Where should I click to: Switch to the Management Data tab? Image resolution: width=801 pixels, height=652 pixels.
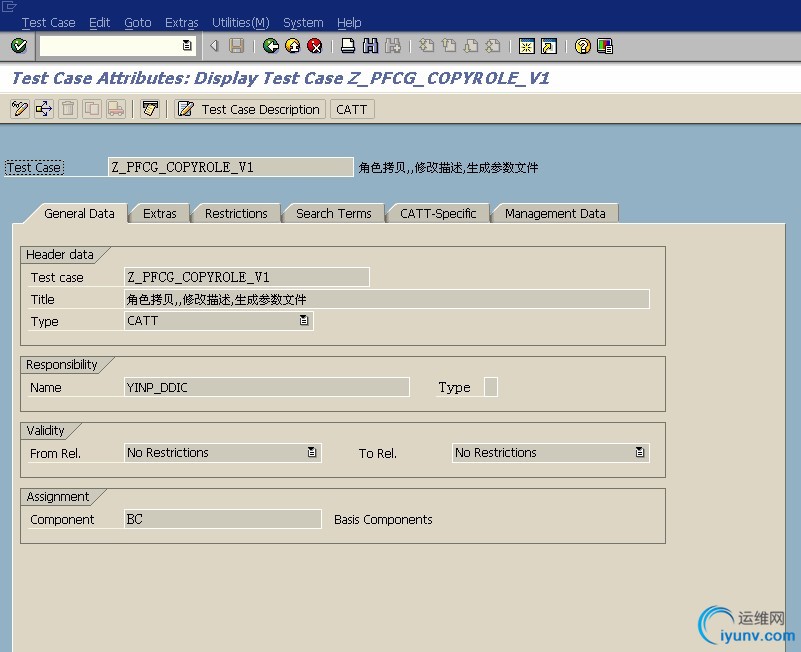555,214
